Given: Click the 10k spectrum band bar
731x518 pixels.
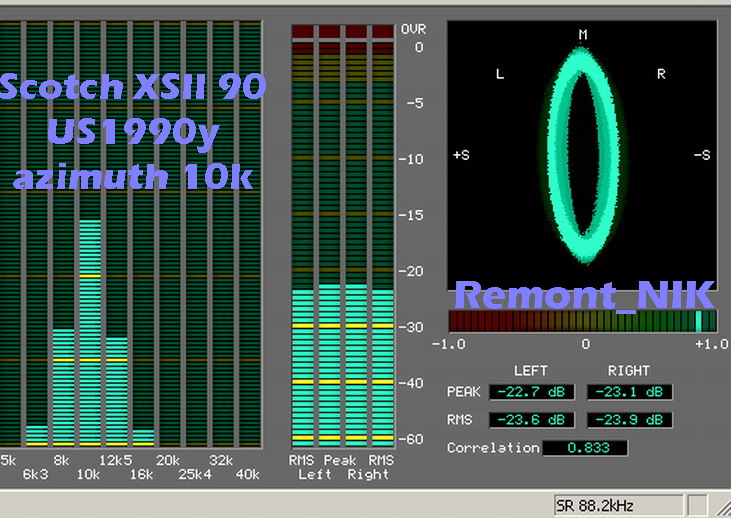Looking at the screenshot, I should (90, 330).
